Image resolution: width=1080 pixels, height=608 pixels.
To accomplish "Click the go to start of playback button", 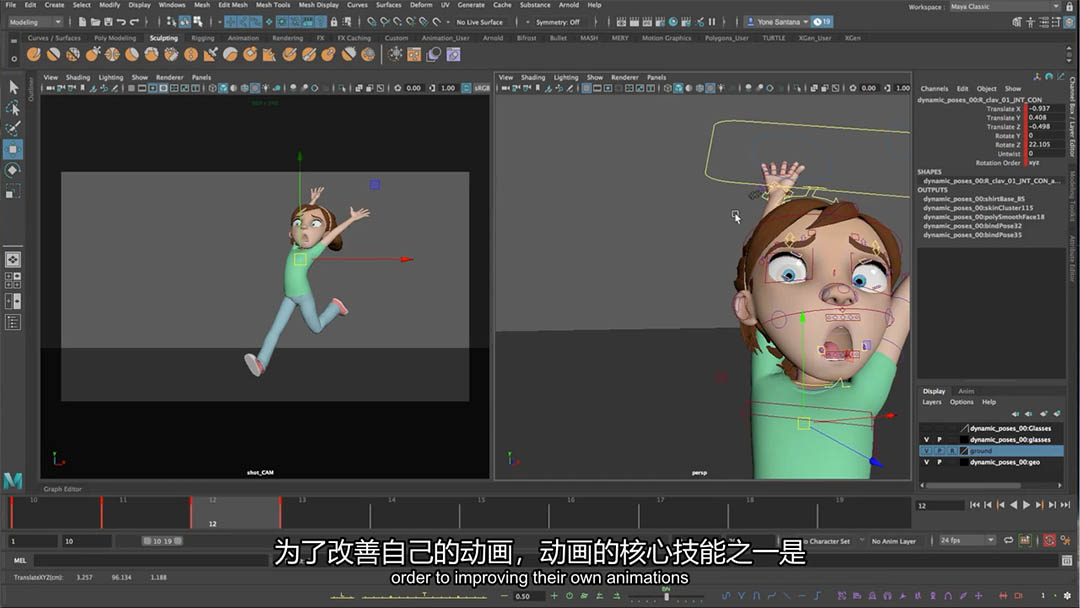I will (x=975, y=505).
